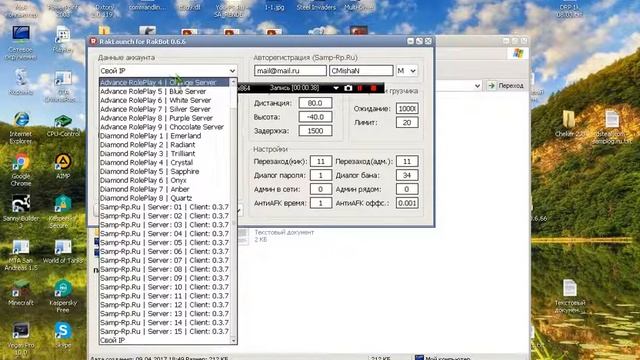This screenshot has height=360, width=640.
Task: Click the server list scroll-down arrow
Action: pyautogui.click(x=233, y=340)
